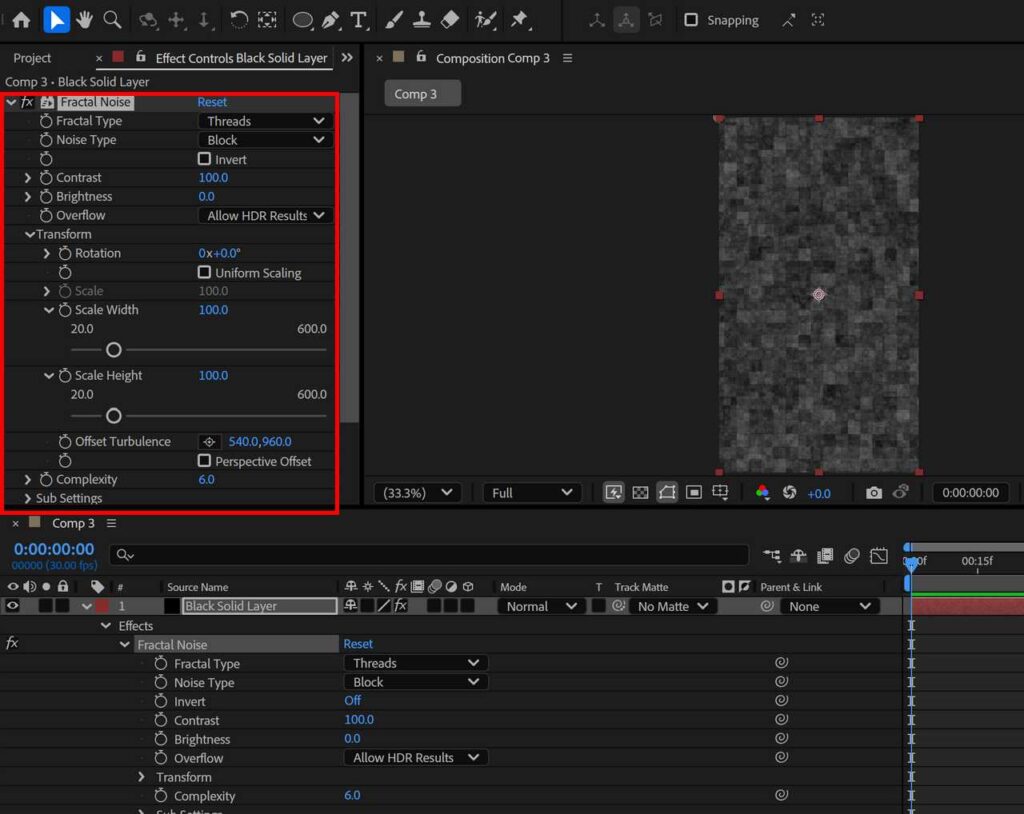
Task: Check the Invert checkbox
Action: click(x=204, y=159)
